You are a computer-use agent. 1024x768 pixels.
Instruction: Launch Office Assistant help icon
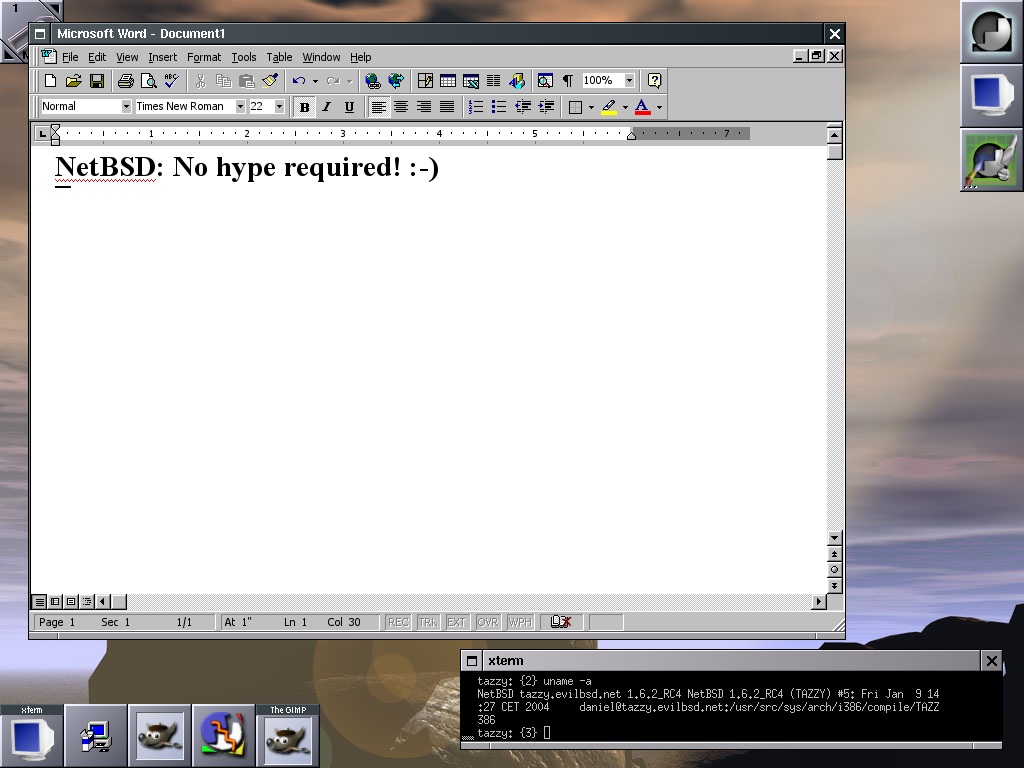(654, 81)
